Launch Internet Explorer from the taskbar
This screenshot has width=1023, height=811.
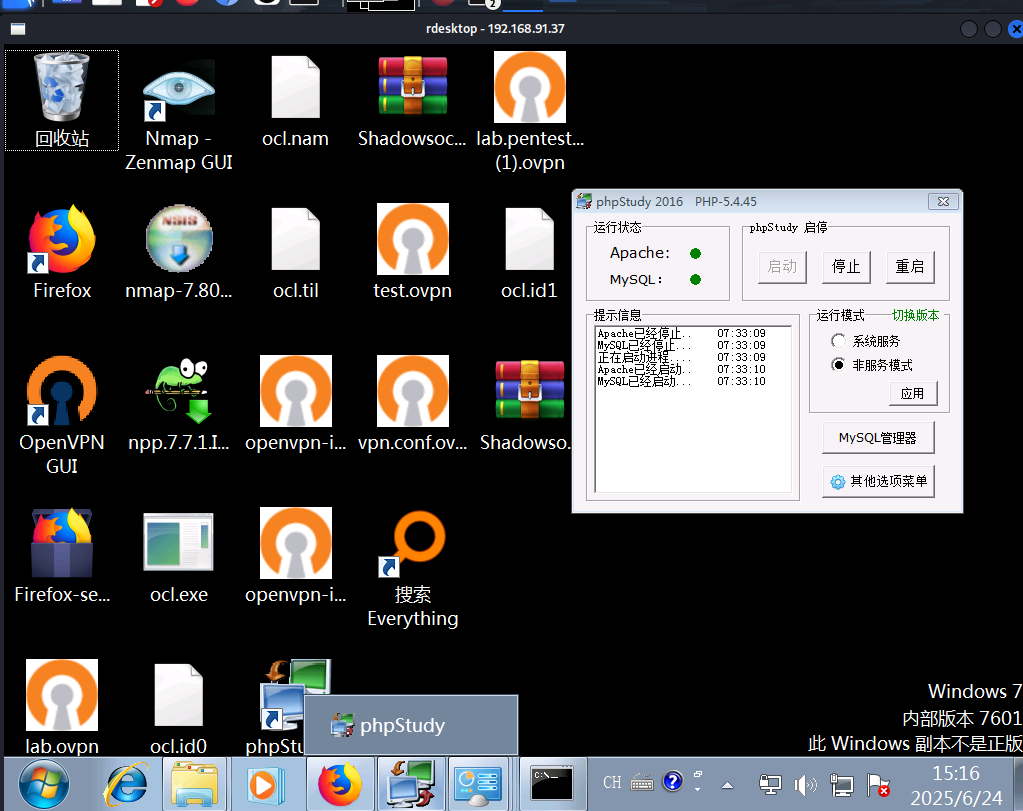click(x=125, y=784)
